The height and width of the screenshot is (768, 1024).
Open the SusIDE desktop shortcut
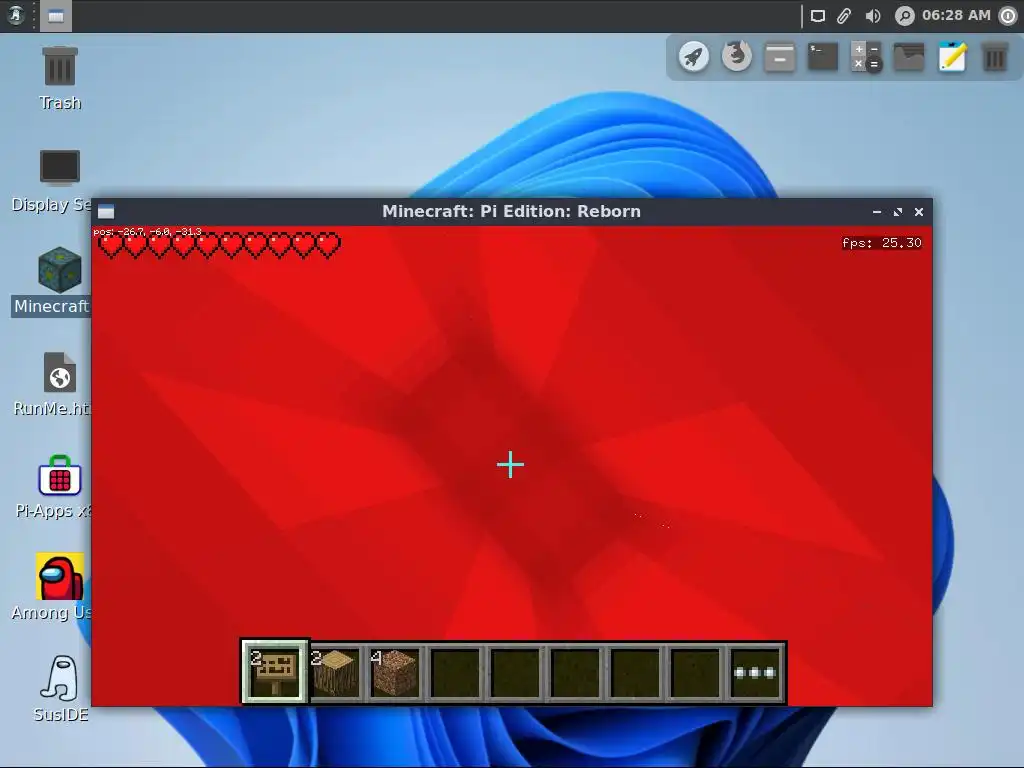[x=60, y=690]
